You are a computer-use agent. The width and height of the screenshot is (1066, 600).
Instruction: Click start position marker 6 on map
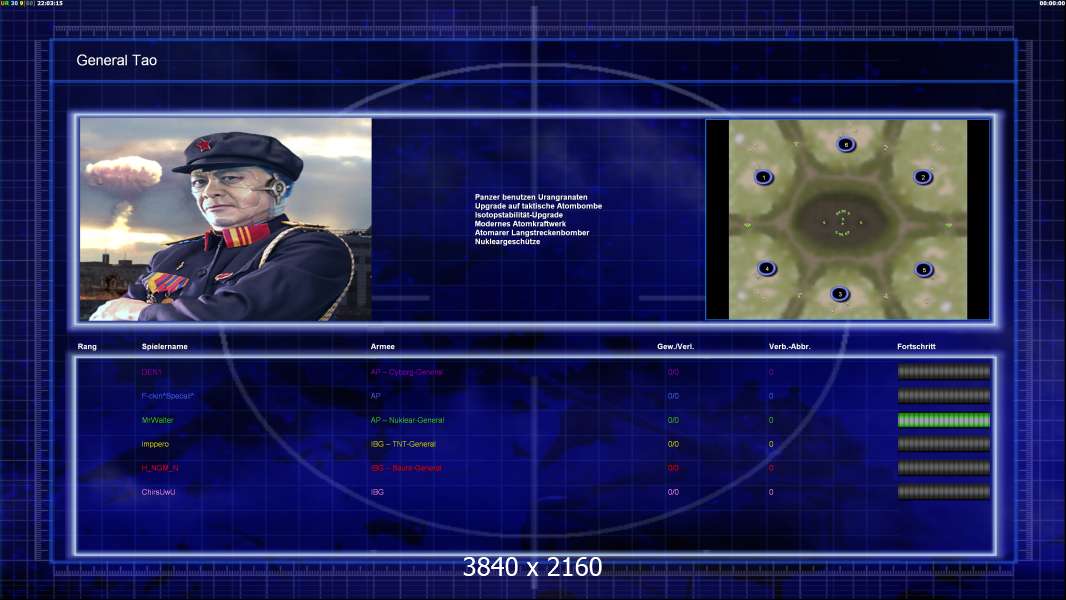[846, 144]
